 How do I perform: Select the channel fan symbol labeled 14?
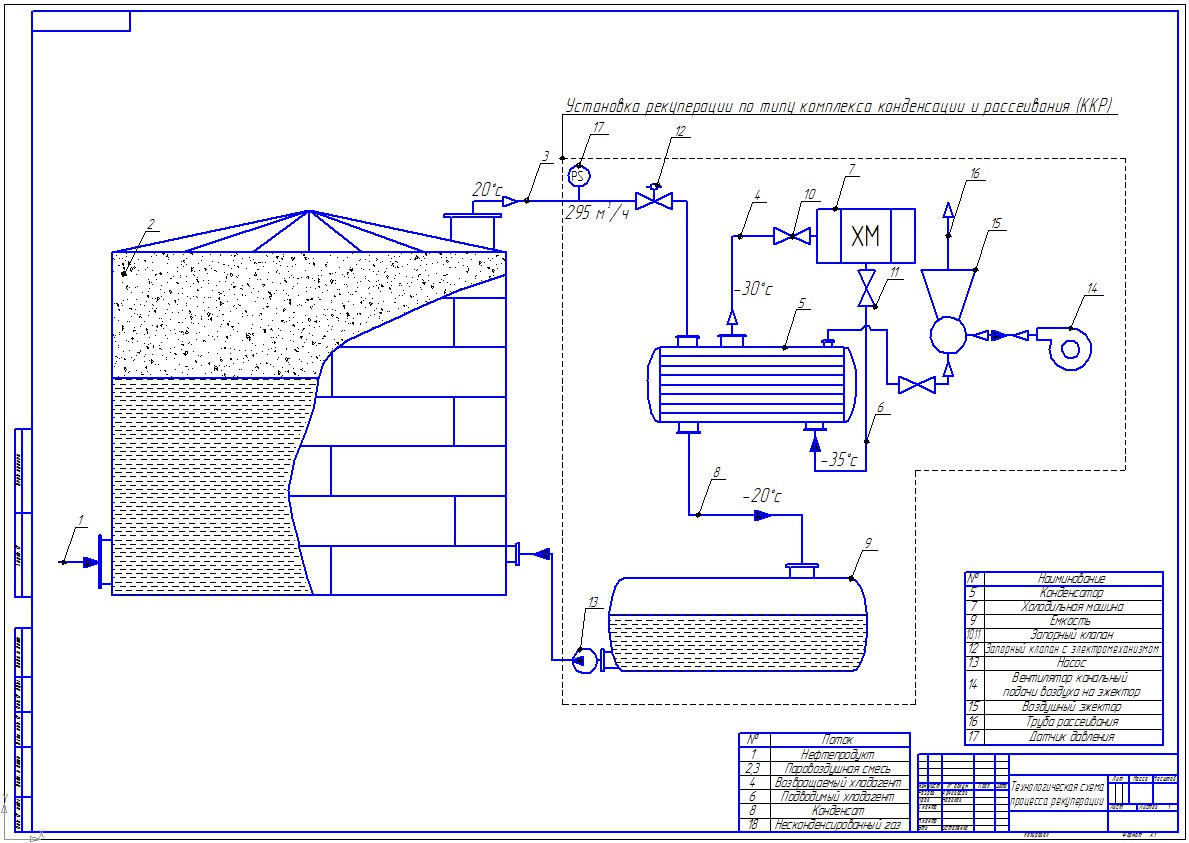coord(1065,349)
